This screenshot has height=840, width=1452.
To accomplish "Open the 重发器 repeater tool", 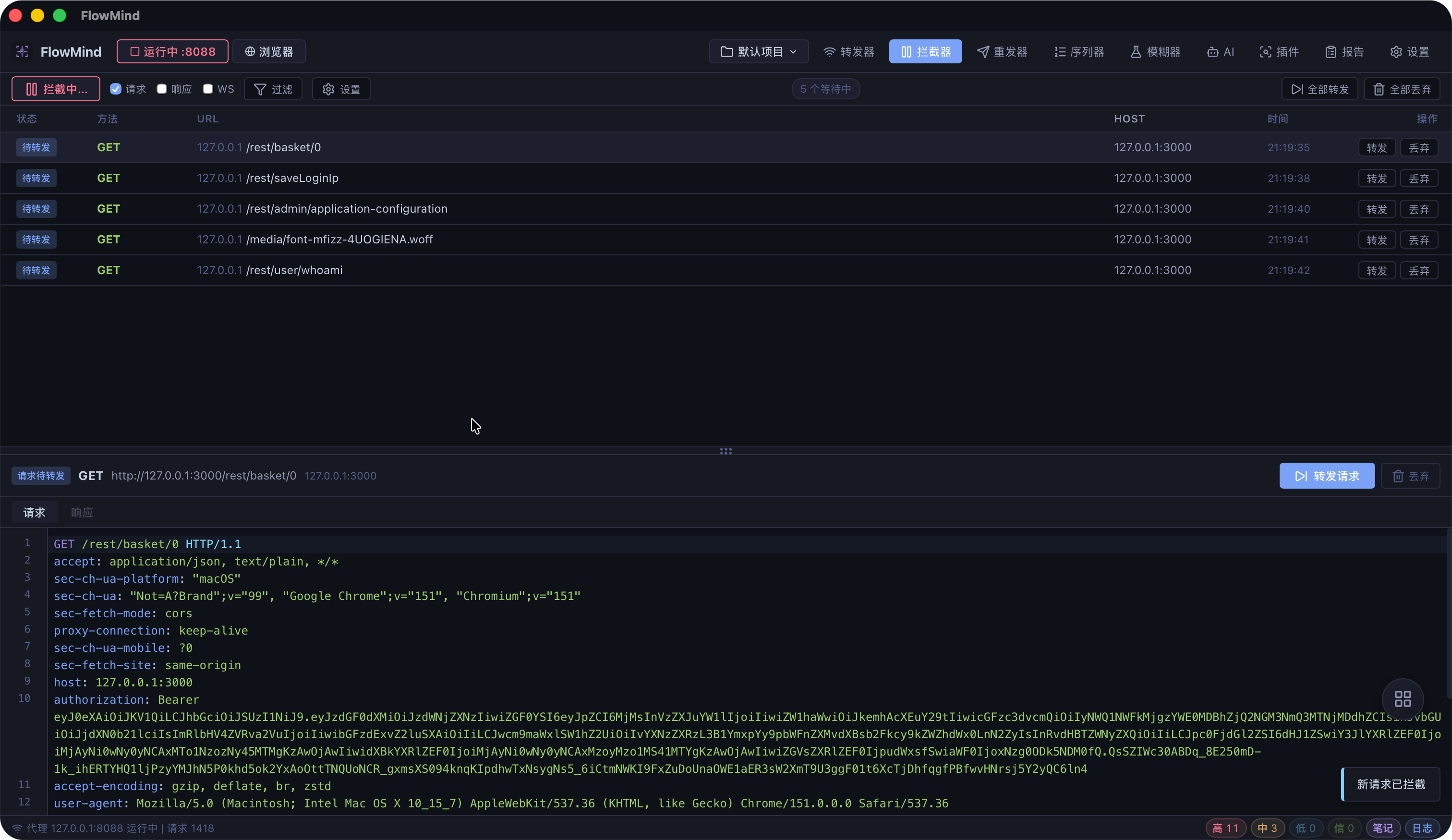I will pyautogui.click(x=1003, y=52).
